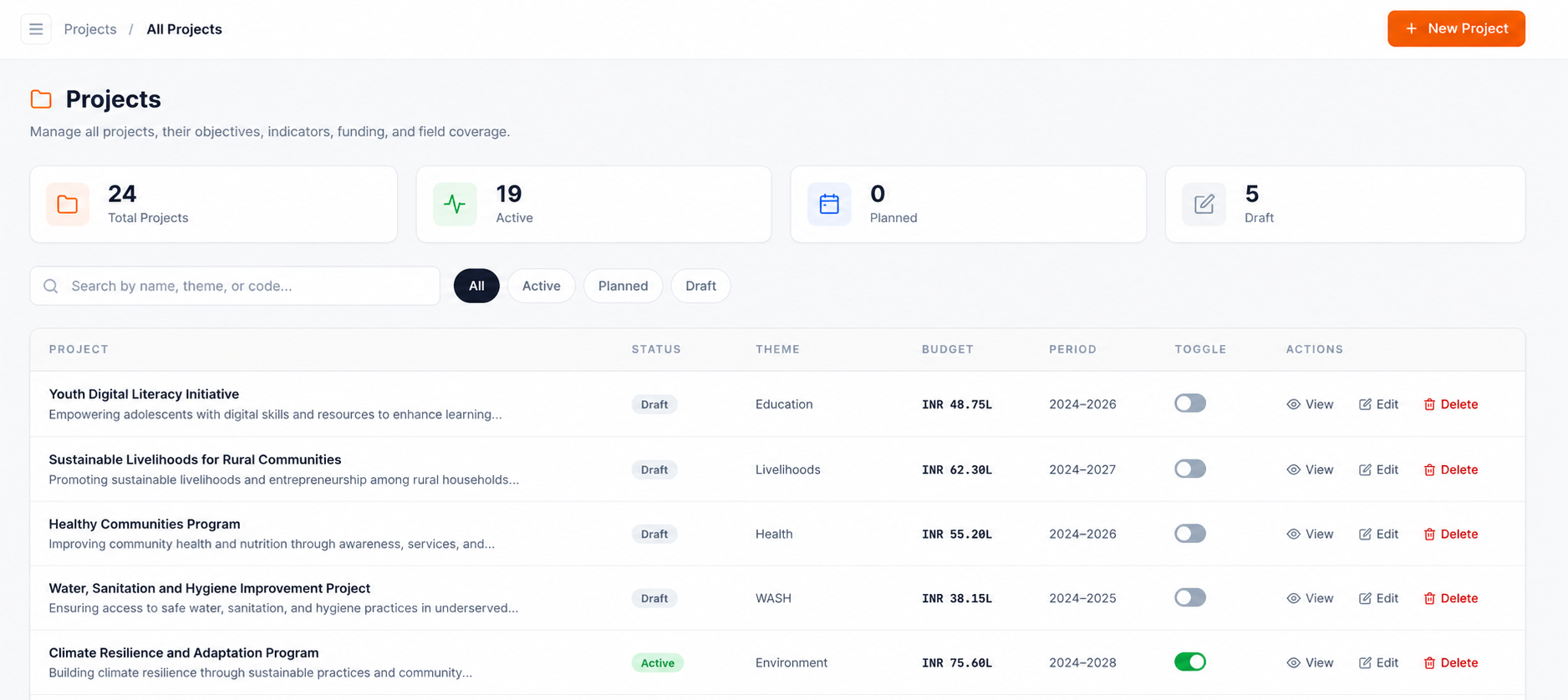
Task: Enable toggle for Sustainable Livelihoods project
Action: (x=1190, y=469)
